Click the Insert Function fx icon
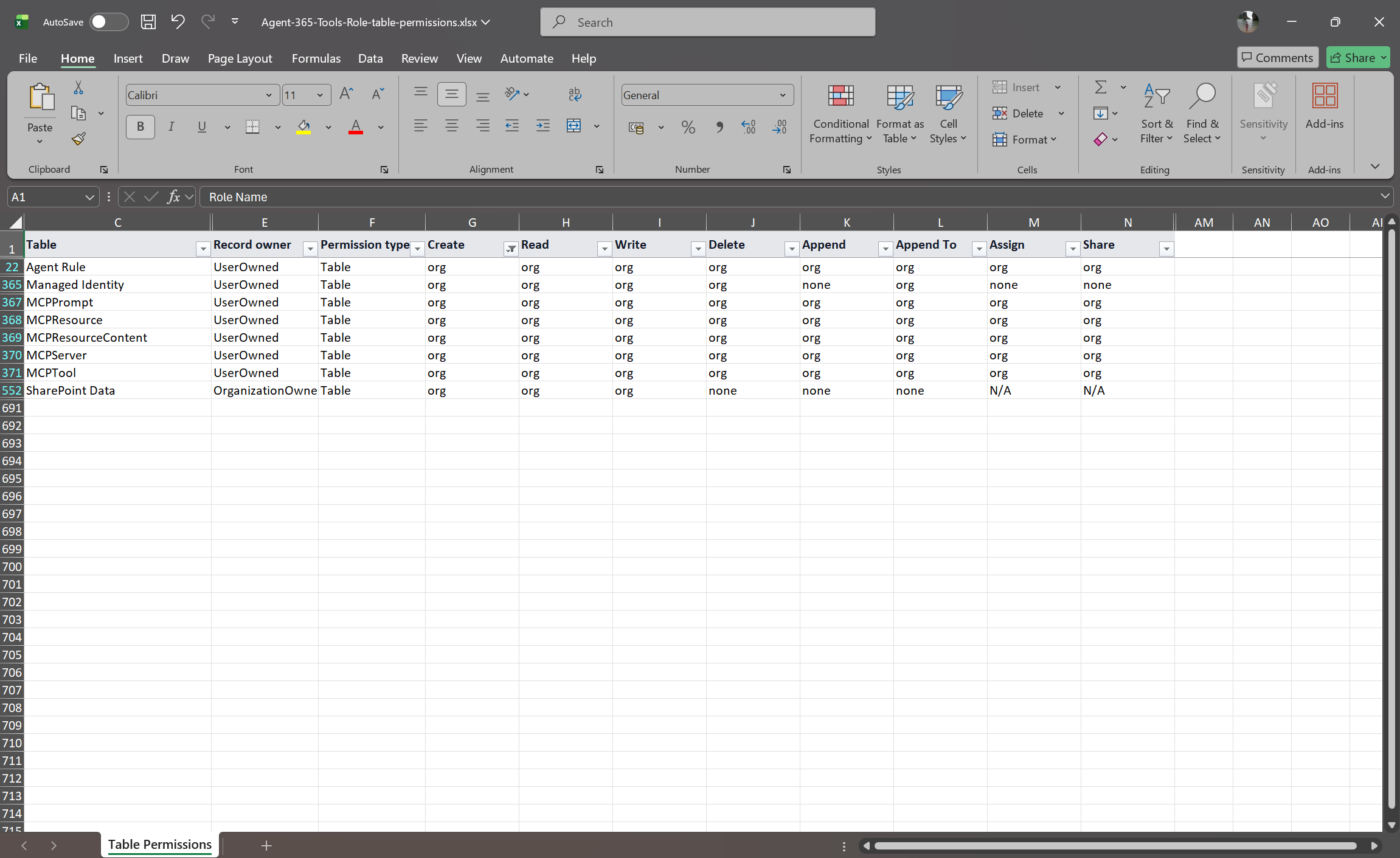This screenshot has width=1400, height=858. pyautogui.click(x=174, y=196)
